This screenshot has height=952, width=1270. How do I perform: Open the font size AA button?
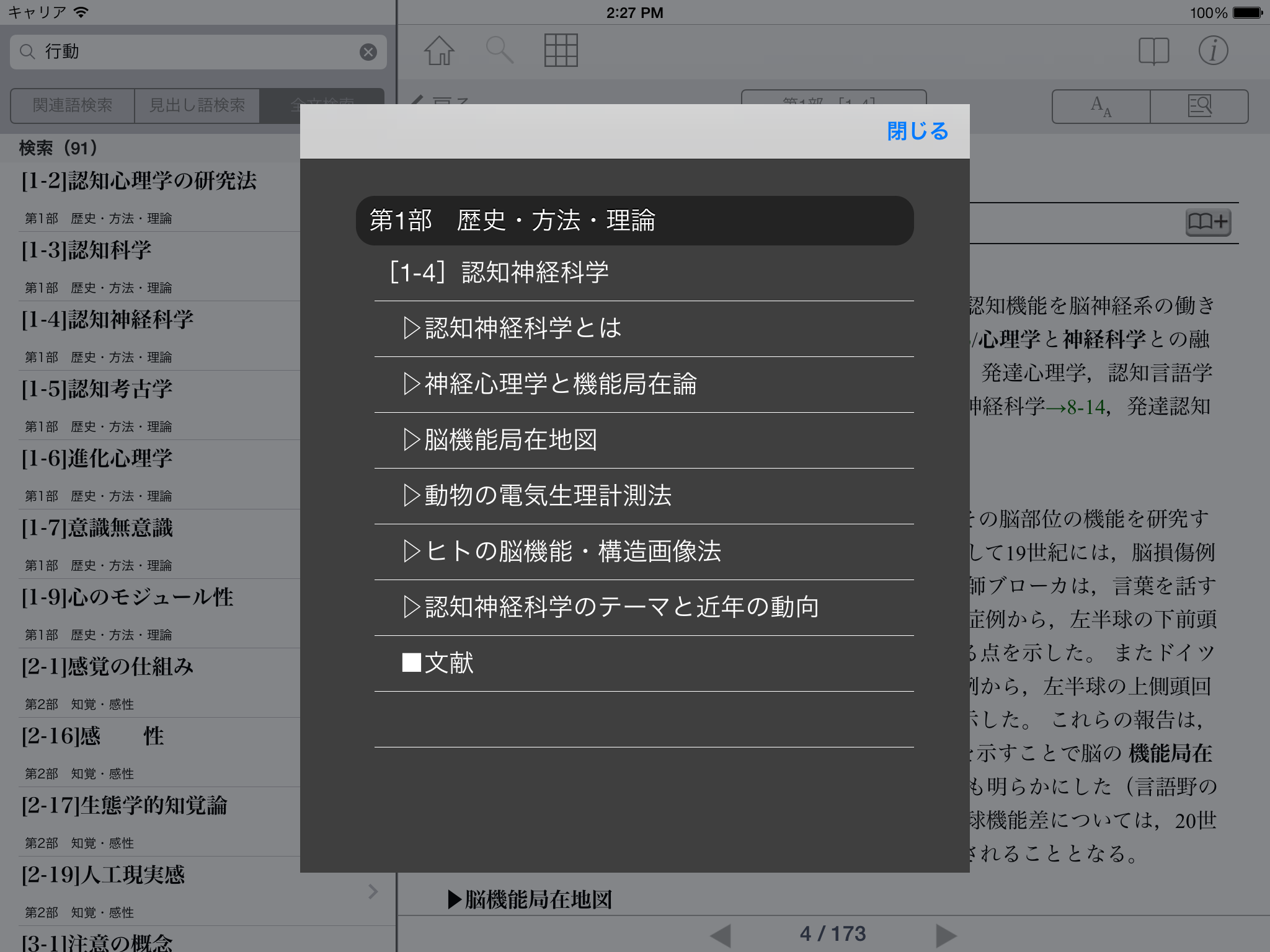point(1101,107)
